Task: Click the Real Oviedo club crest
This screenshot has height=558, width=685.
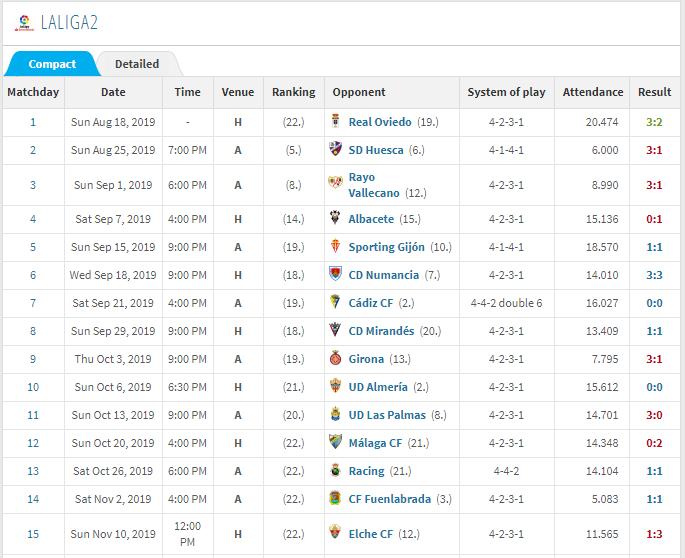Action: (x=336, y=121)
